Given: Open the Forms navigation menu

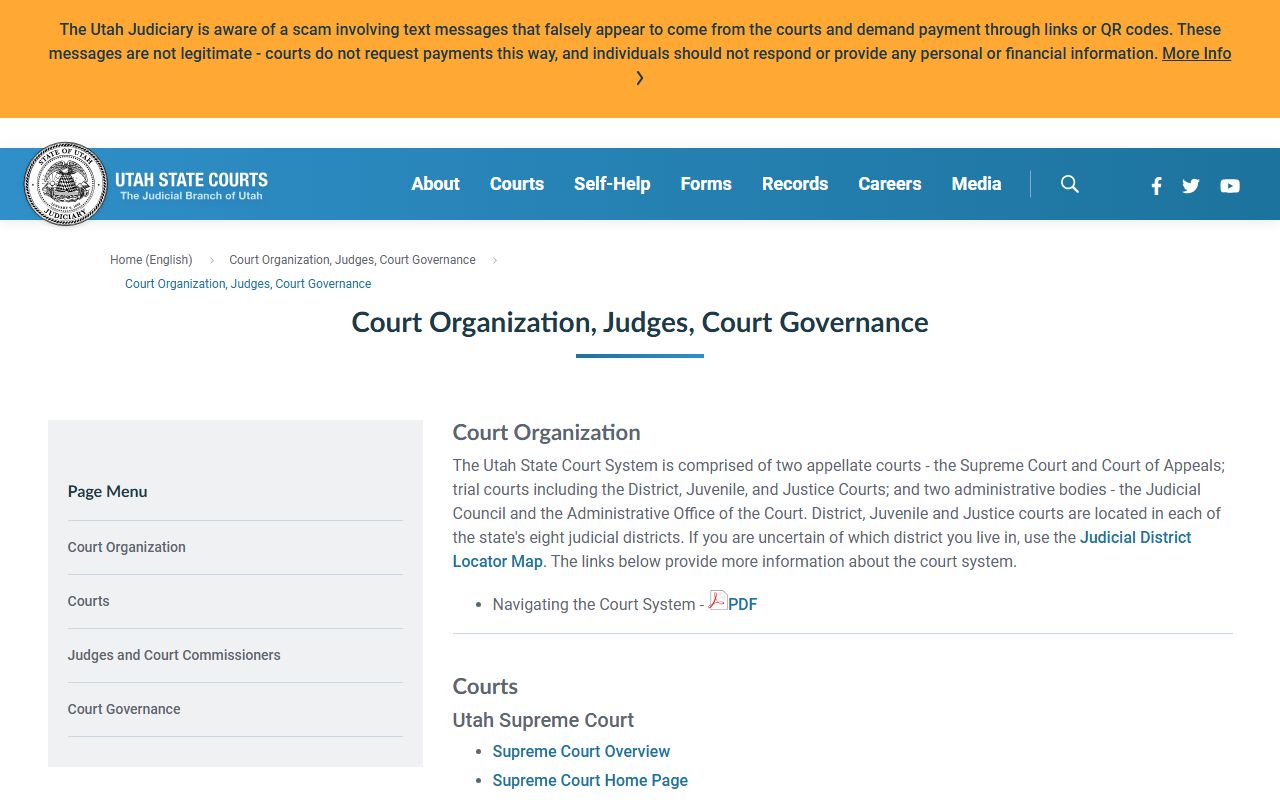Looking at the screenshot, I should click(706, 184).
